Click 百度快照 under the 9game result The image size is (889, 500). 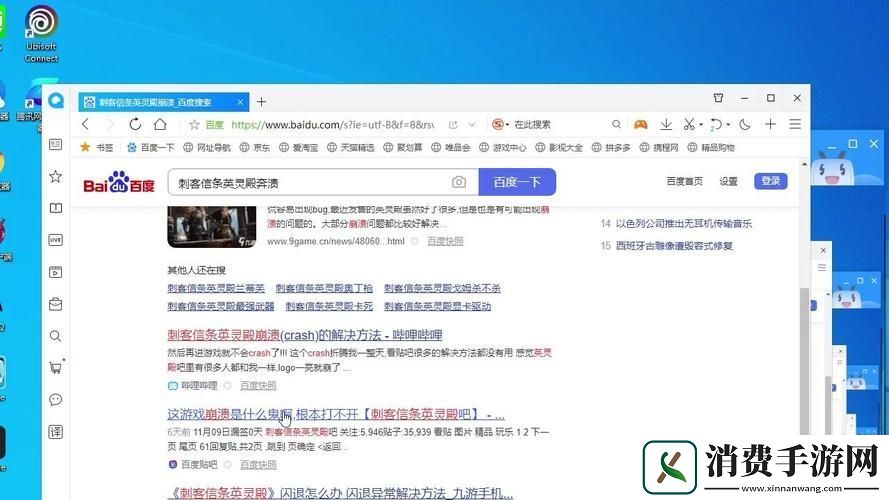pyautogui.click(x=445, y=241)
